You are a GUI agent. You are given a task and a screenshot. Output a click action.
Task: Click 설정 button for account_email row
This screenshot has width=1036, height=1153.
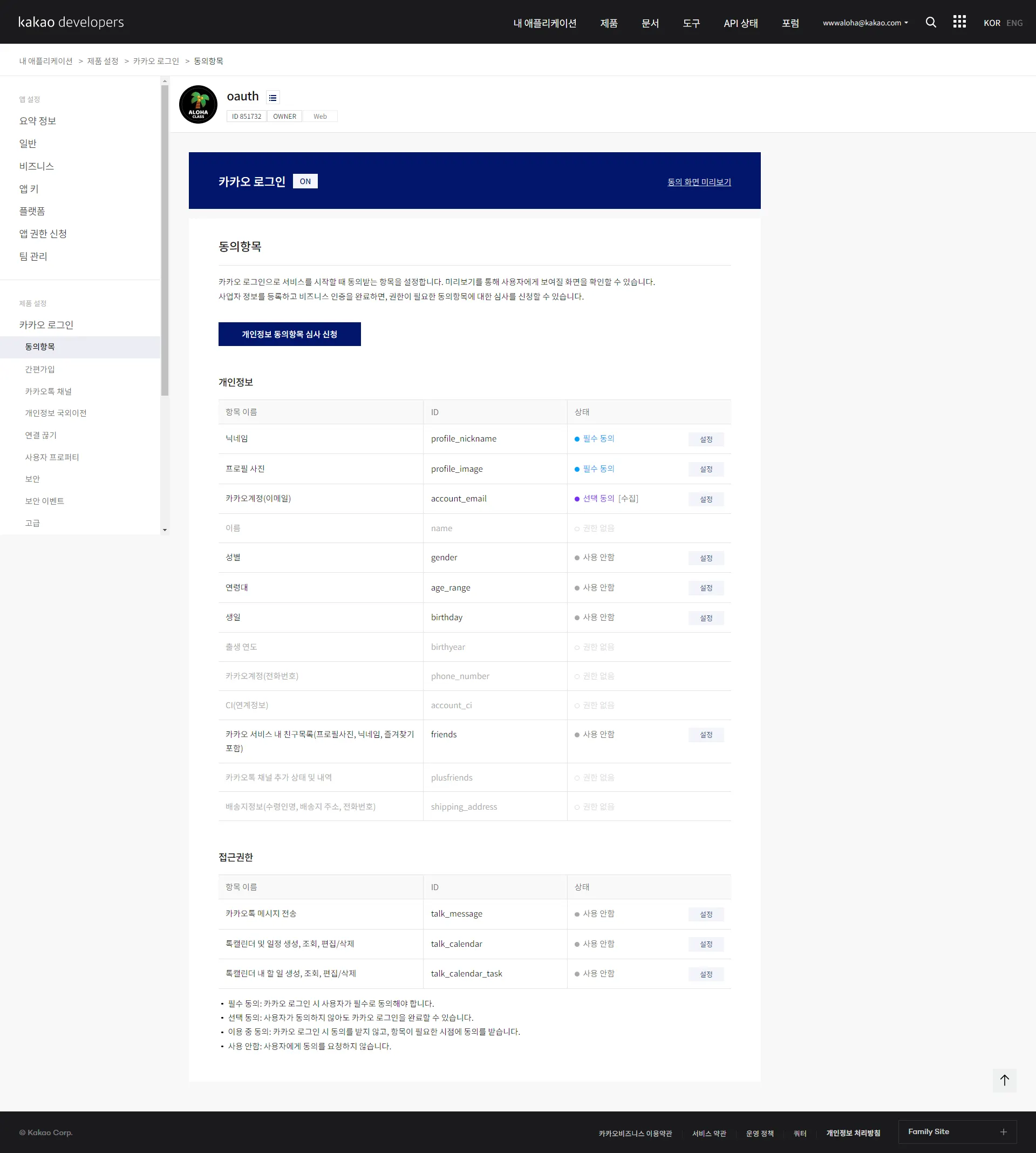tap(705, 499)
